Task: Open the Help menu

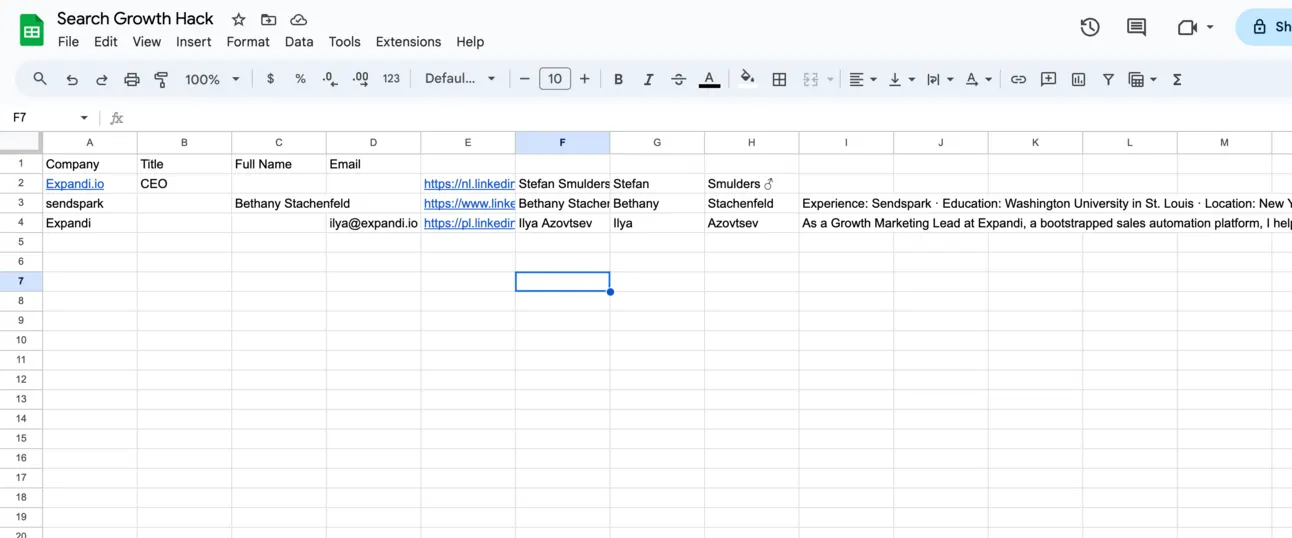Action: (470, 42)
